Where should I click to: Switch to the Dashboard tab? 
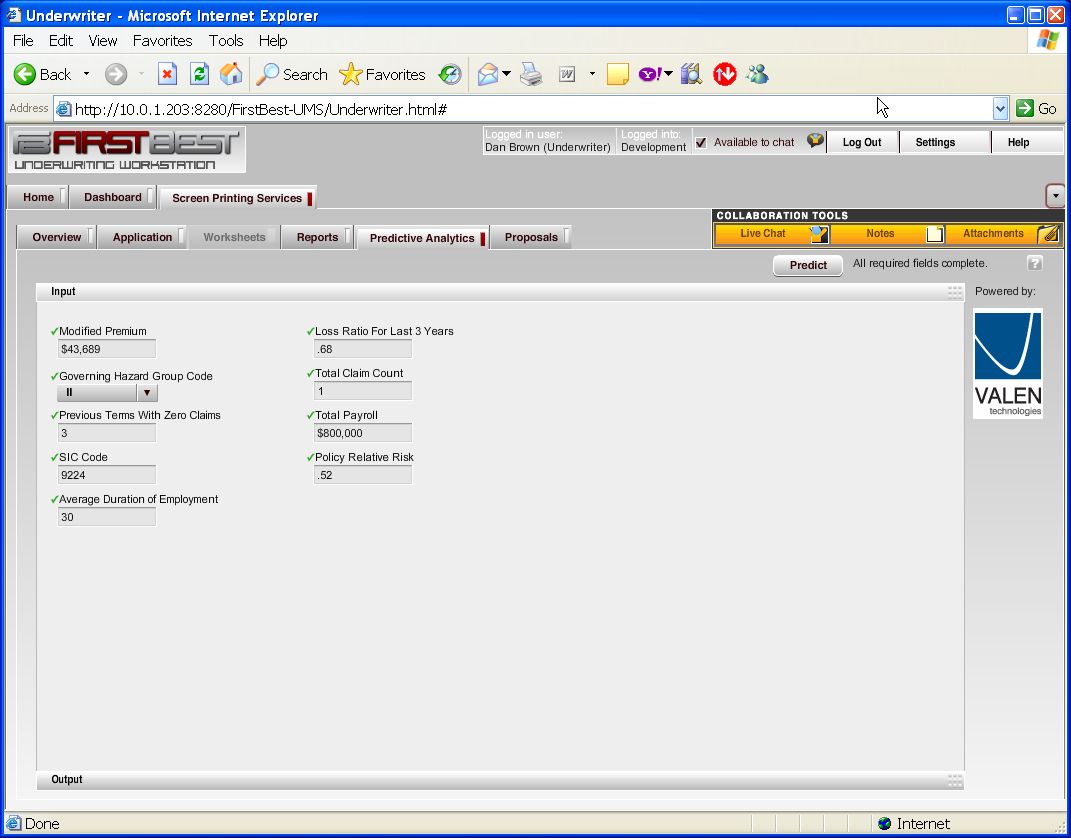[113, 197]
